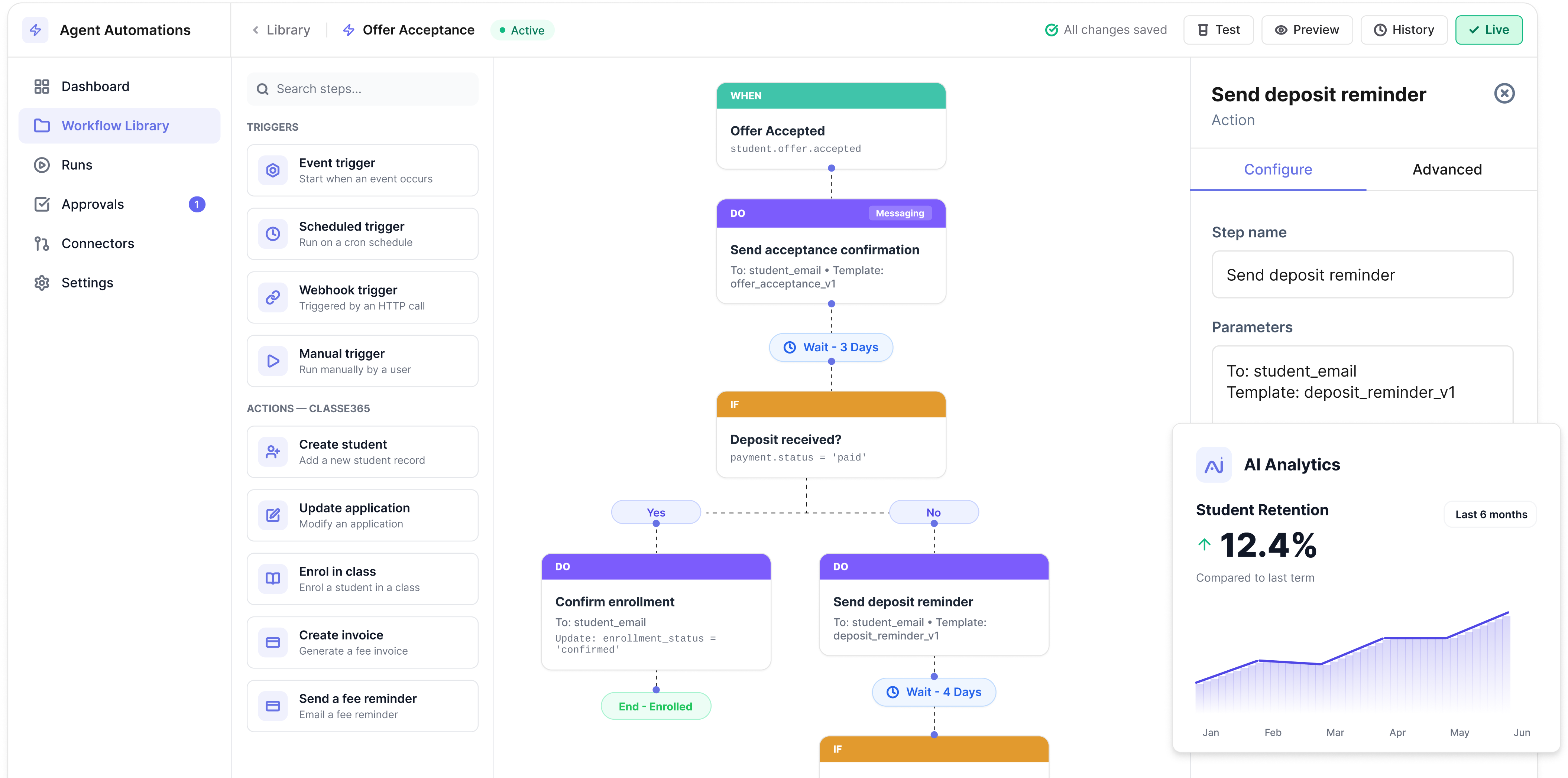The width and height of the screenshot is (1568, 778).
Task: Open Settings gear icon in the sidebar
Action: click(x=41, y=283)
